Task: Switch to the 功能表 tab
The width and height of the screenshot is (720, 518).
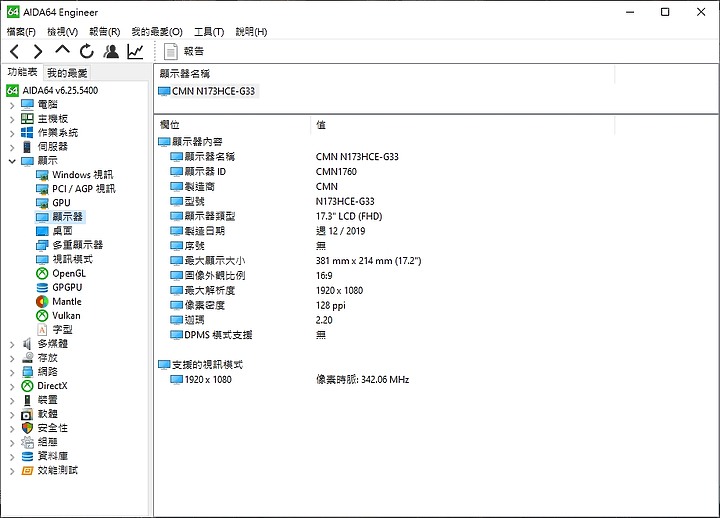Action: coord(22,72)
